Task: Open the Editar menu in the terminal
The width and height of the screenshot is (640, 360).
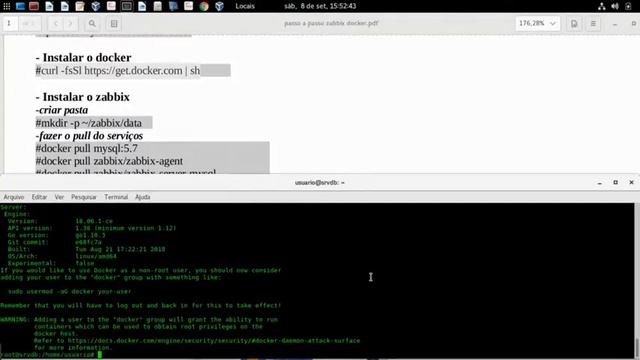Action: click(x=39, y=197)
